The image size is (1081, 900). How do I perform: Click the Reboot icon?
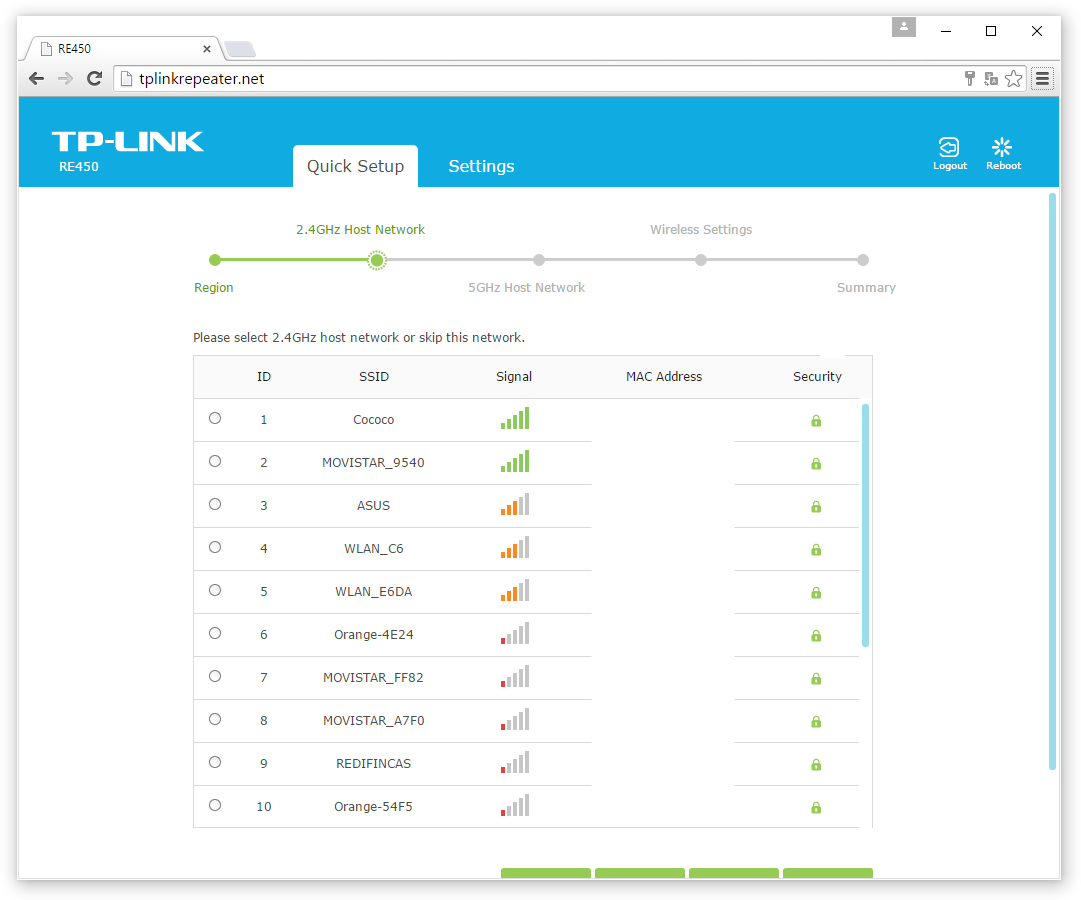(1003, 154)
